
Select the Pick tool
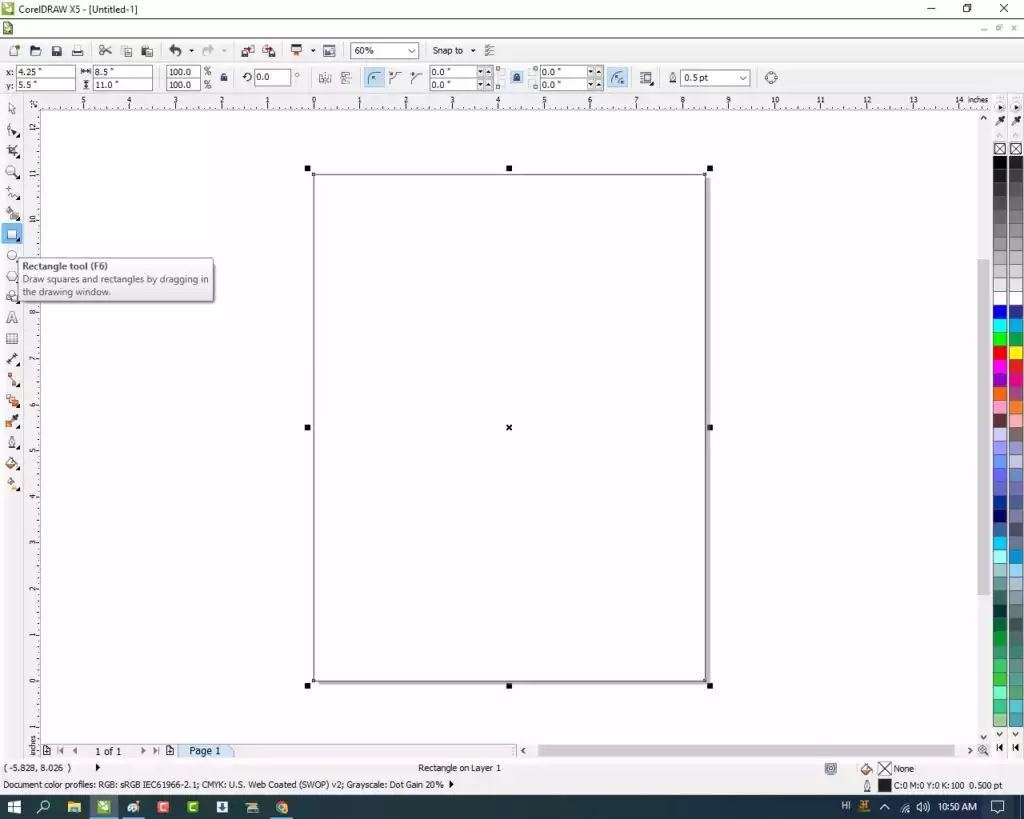12,108
